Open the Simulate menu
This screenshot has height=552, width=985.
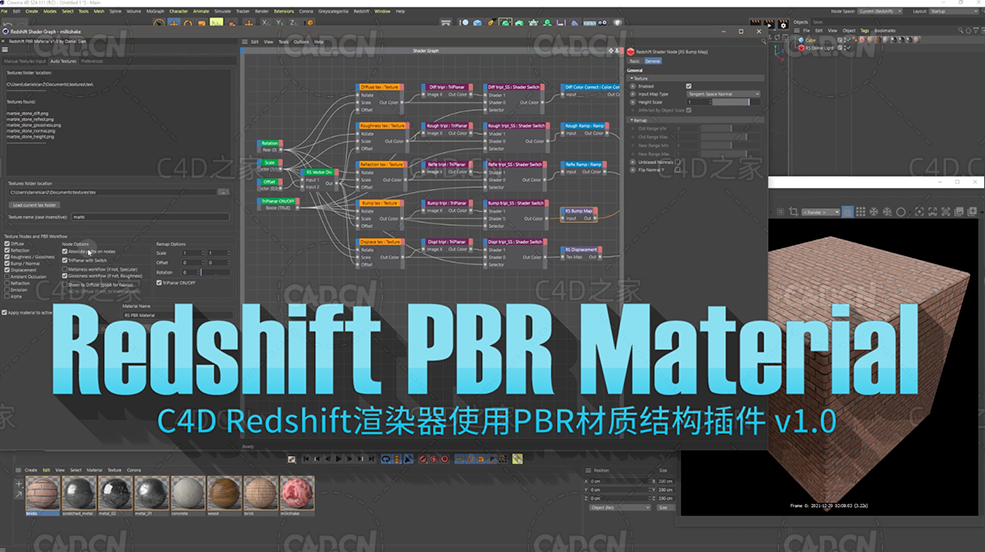pyautogui.click(x=222, y=11)
